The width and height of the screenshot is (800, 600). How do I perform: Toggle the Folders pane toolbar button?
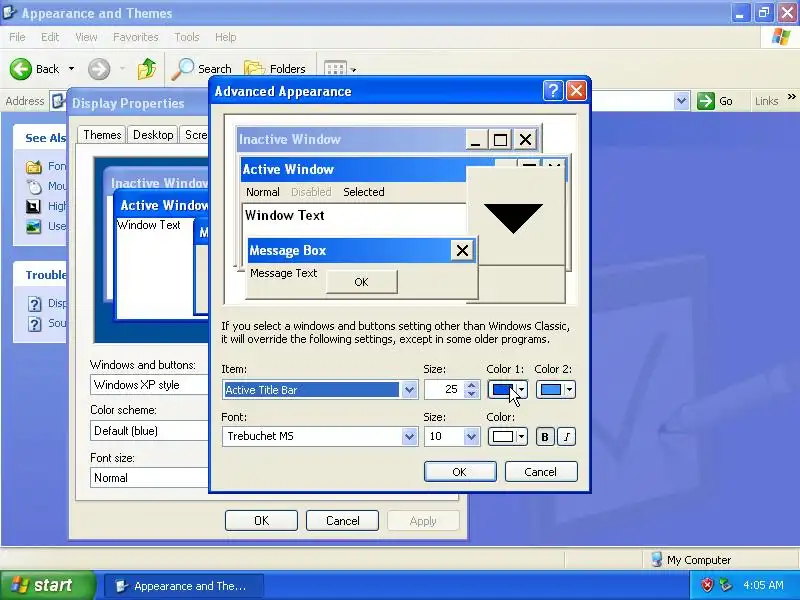pyautogui.click(x=276, y=69)
